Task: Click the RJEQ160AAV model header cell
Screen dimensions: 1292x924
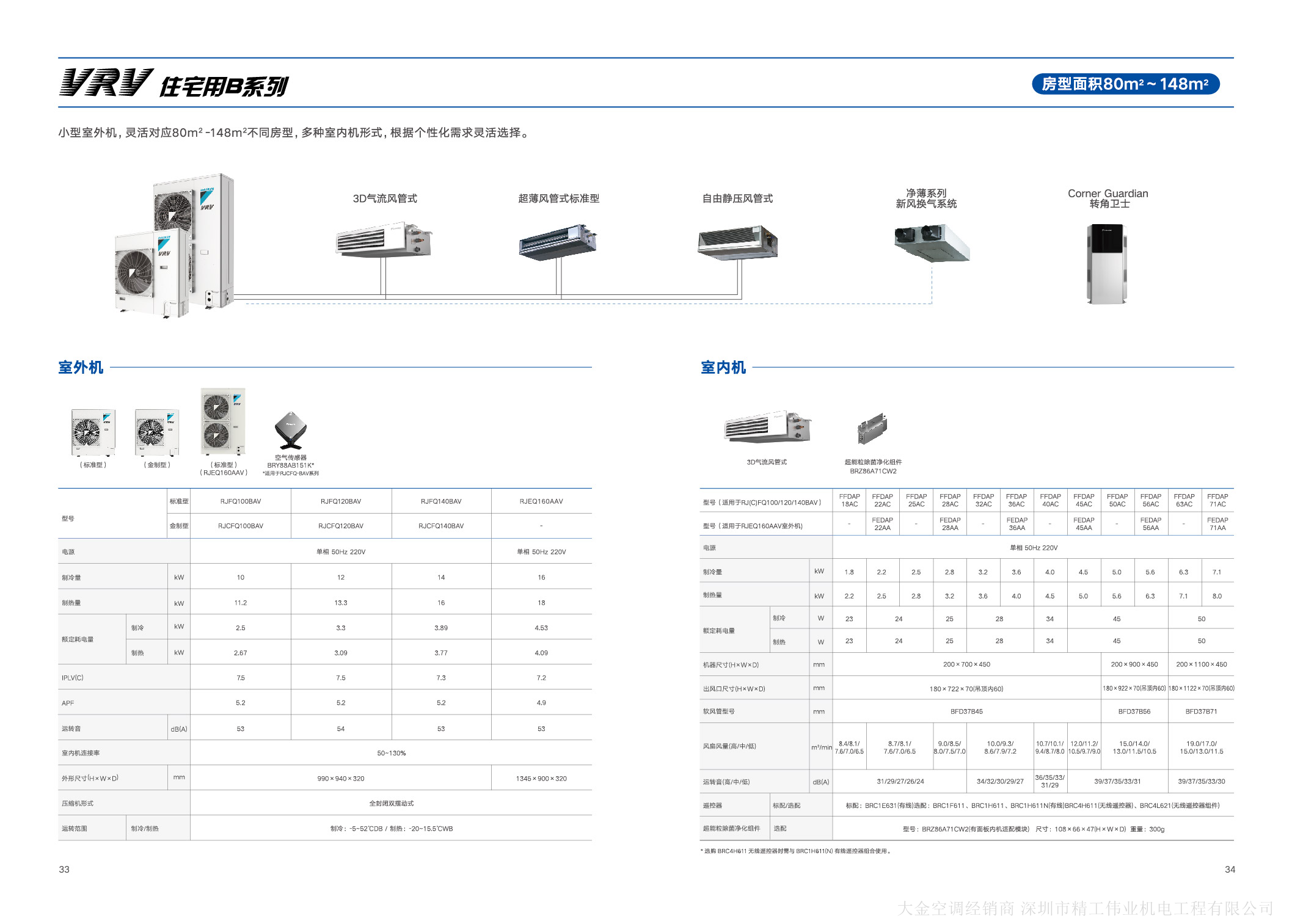Action: tap(541, 501)
